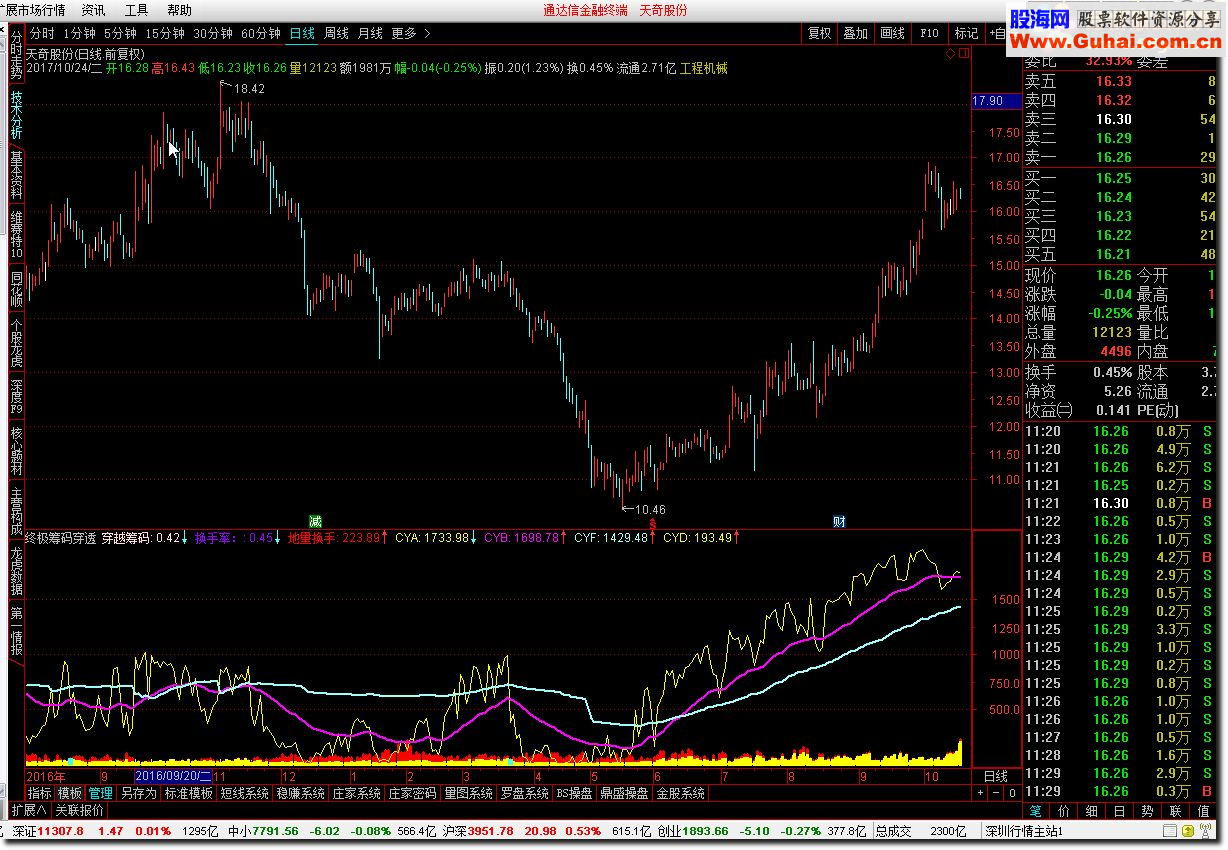Expand the 更多 periods dropdown
The width and height of the screenshot is (1228, 850).
410,33
